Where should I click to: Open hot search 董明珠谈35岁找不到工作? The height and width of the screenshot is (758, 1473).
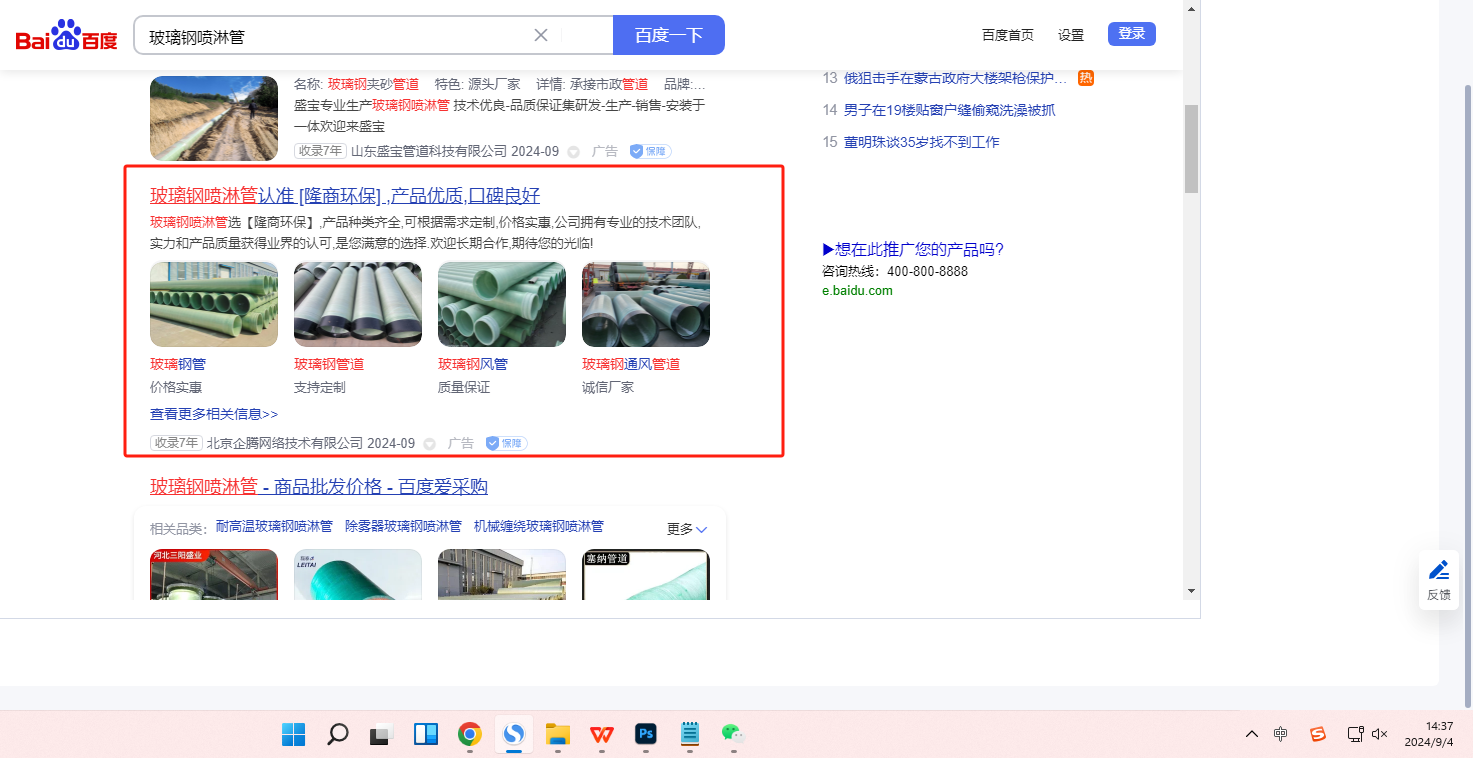922,142
